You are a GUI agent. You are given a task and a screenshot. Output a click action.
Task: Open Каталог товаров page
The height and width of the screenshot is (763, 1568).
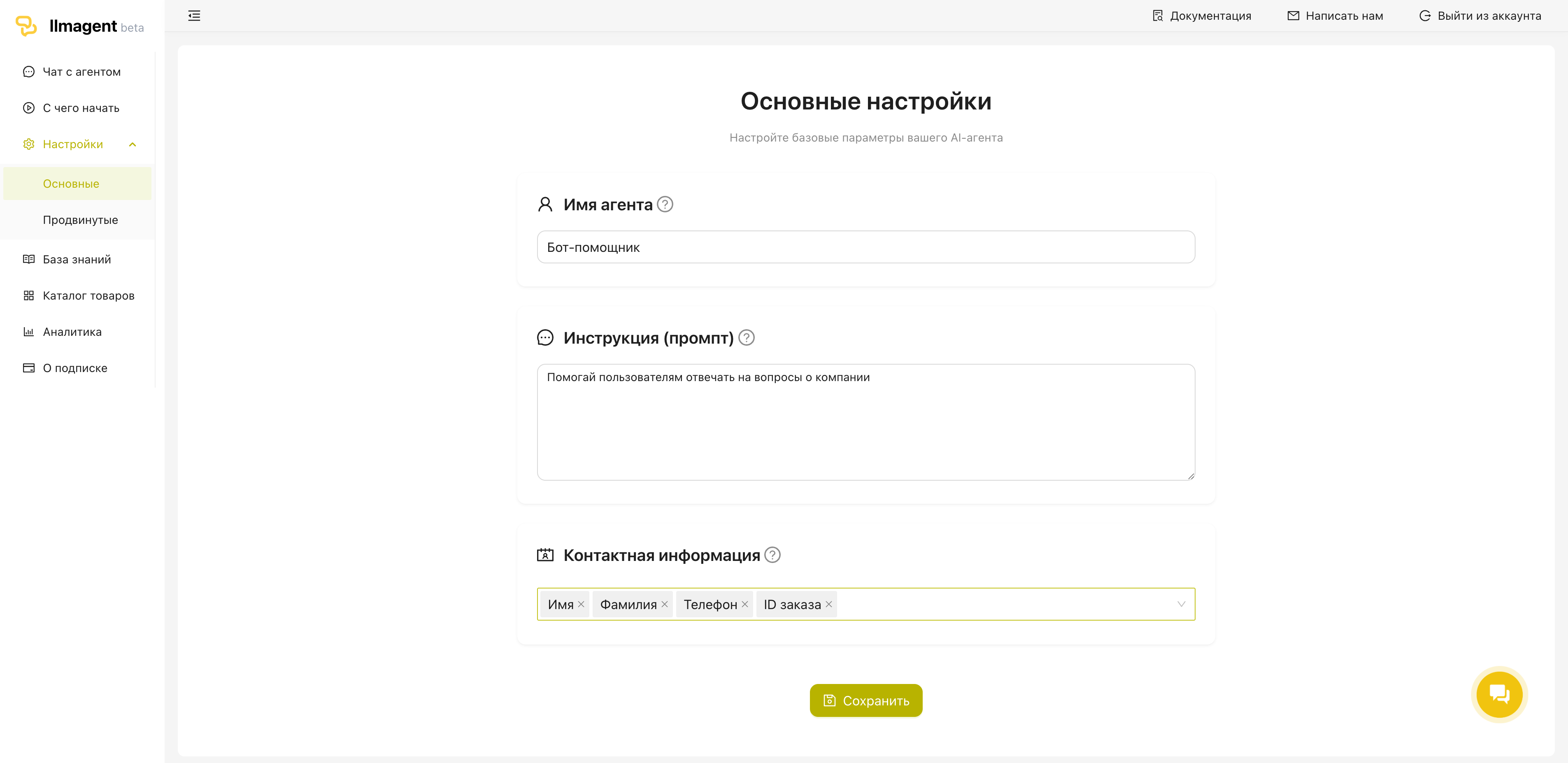88,296
